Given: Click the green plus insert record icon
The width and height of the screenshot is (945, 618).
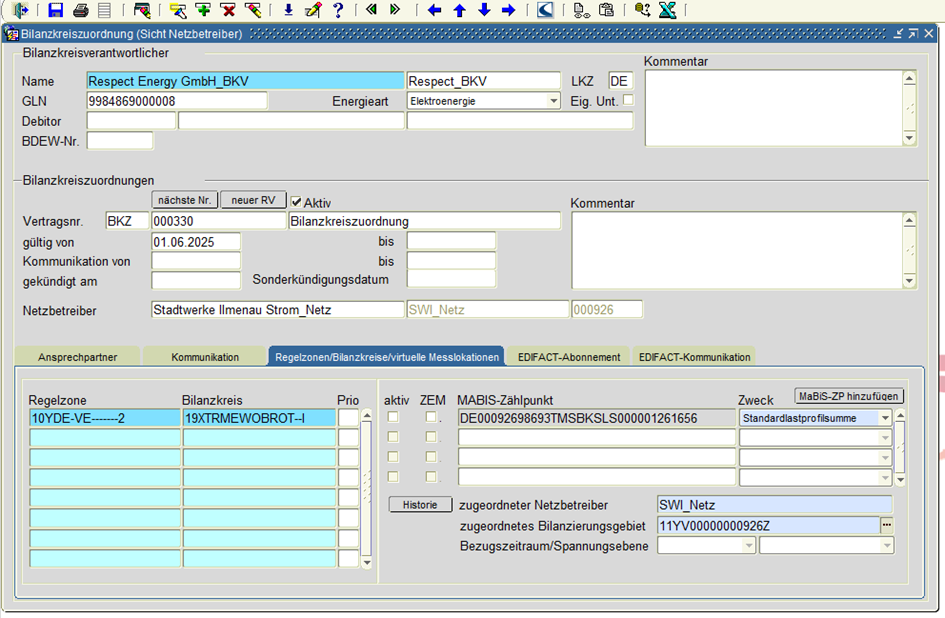Looking at the screenshot, I should [x=203, y=10].
